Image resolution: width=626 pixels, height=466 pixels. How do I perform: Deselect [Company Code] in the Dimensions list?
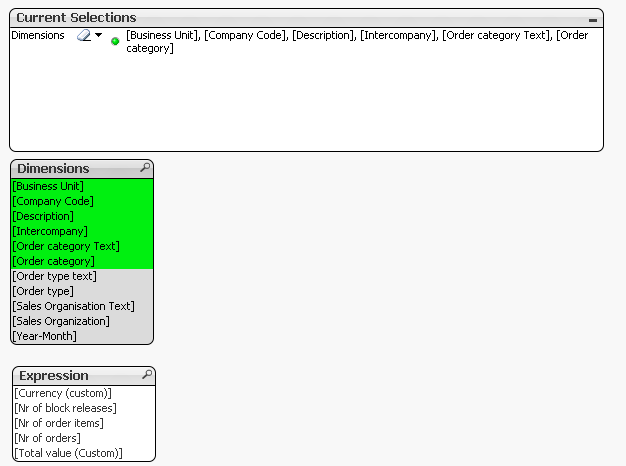[x=82, y=201]
